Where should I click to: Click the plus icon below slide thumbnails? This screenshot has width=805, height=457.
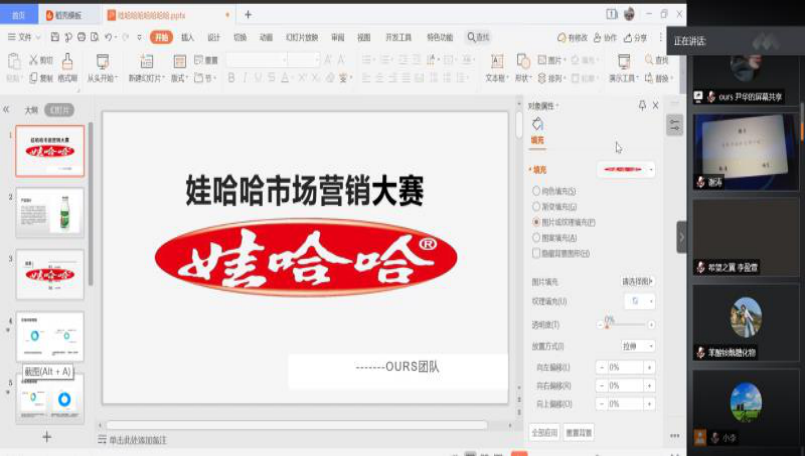click(x=46, y=437)
